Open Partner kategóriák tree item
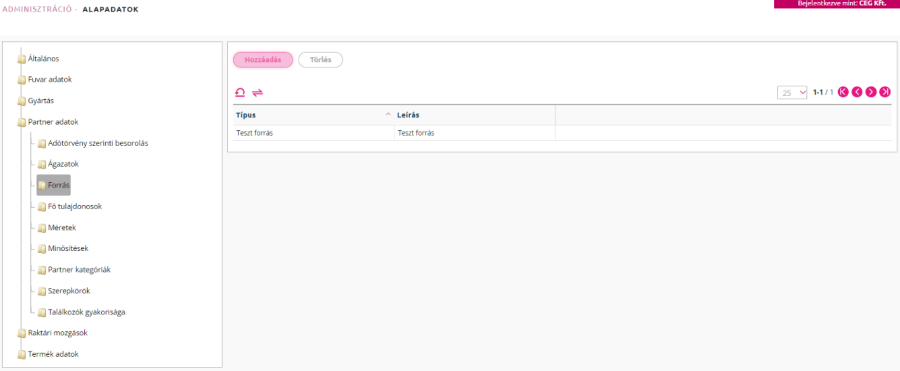The image size is (900, 371). tap(79, 269)
